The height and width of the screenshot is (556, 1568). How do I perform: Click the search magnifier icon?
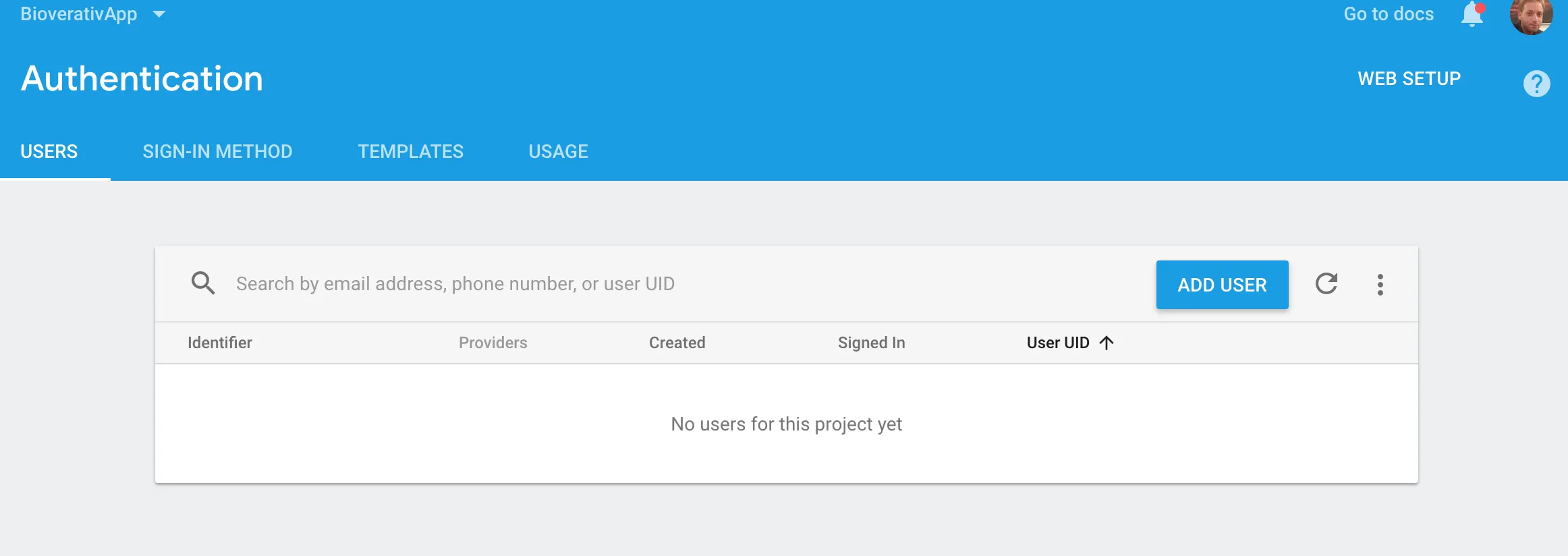coord(203,283)
